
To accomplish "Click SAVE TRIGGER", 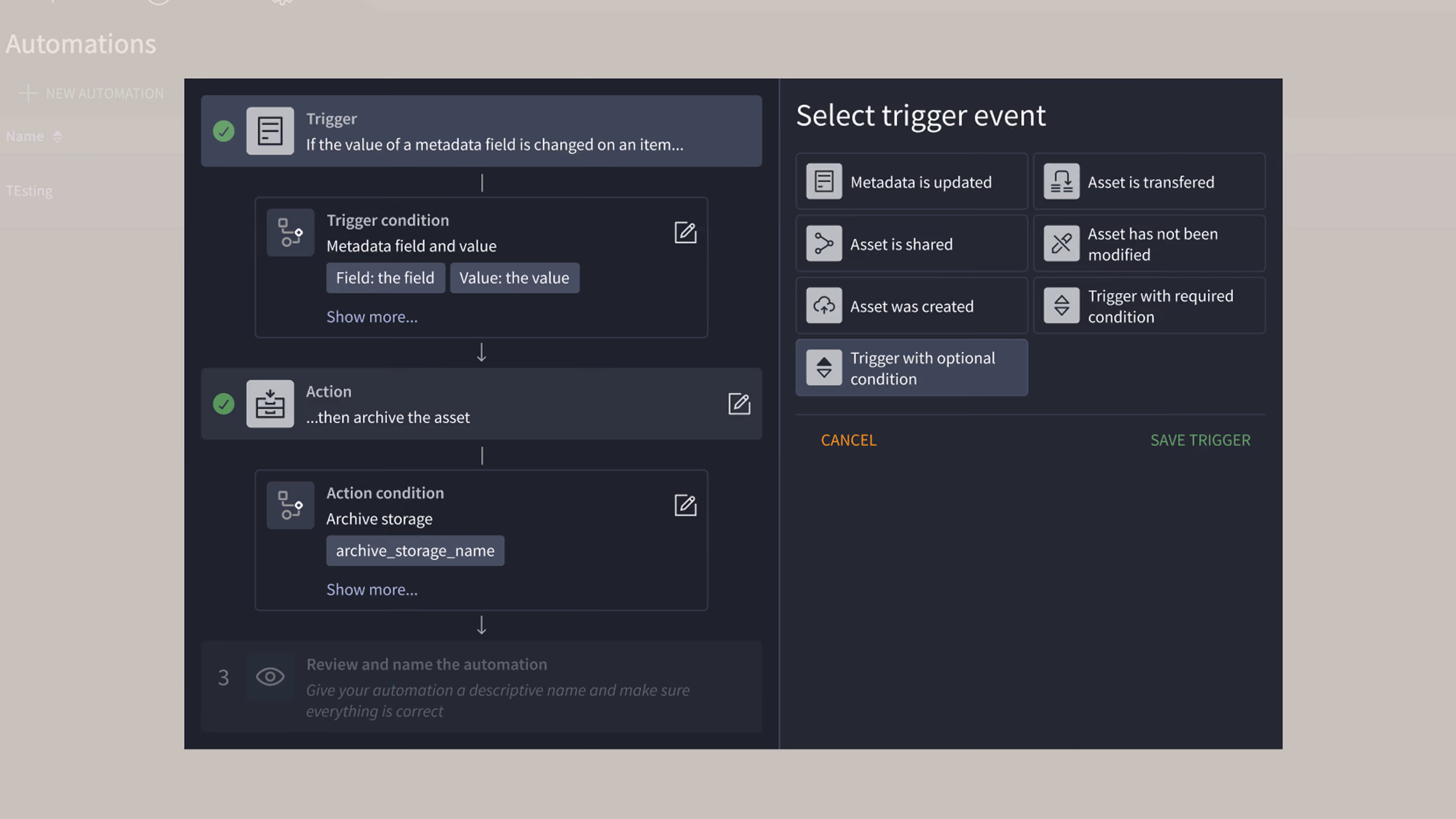I will pos(1200,440).
